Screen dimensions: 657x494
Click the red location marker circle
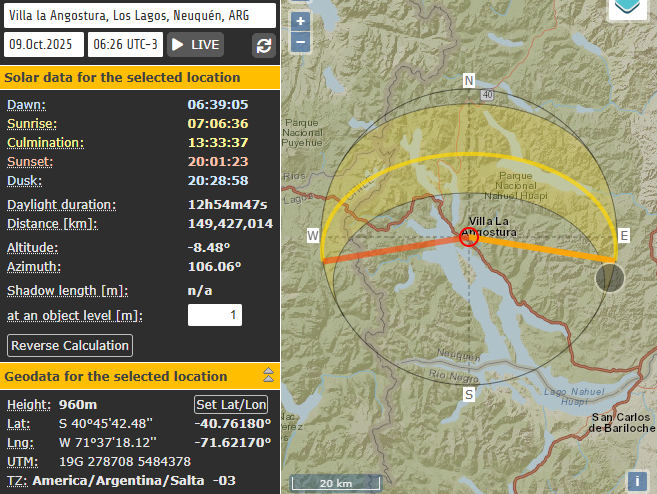468,237
